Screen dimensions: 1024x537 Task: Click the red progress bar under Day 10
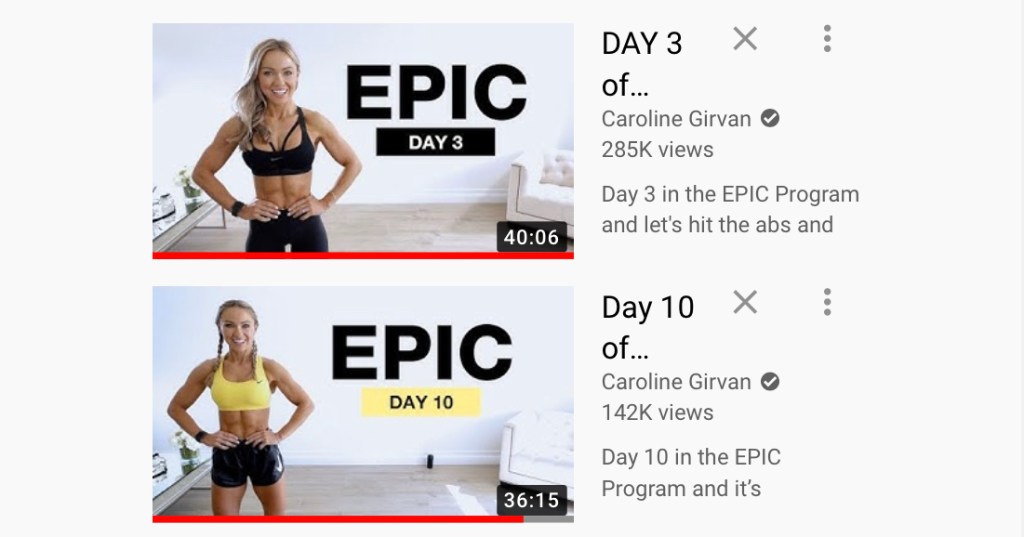click(338, 519)
